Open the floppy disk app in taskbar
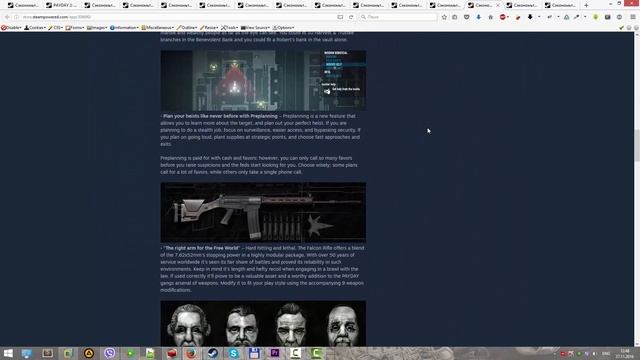This screenshot has width=640, height=360. coord(254,353)
